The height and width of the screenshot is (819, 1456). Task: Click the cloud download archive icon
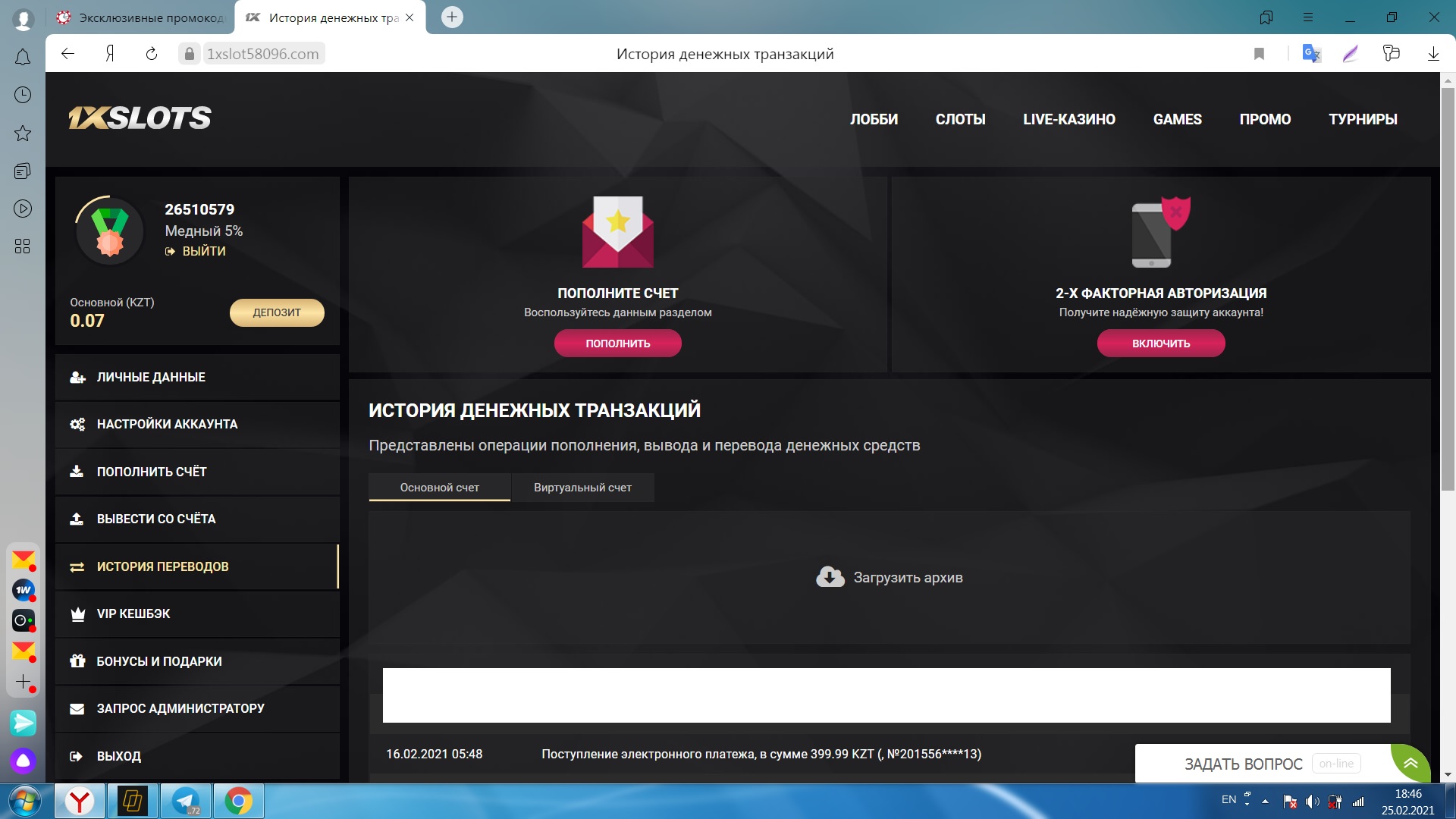pos(830,577)
